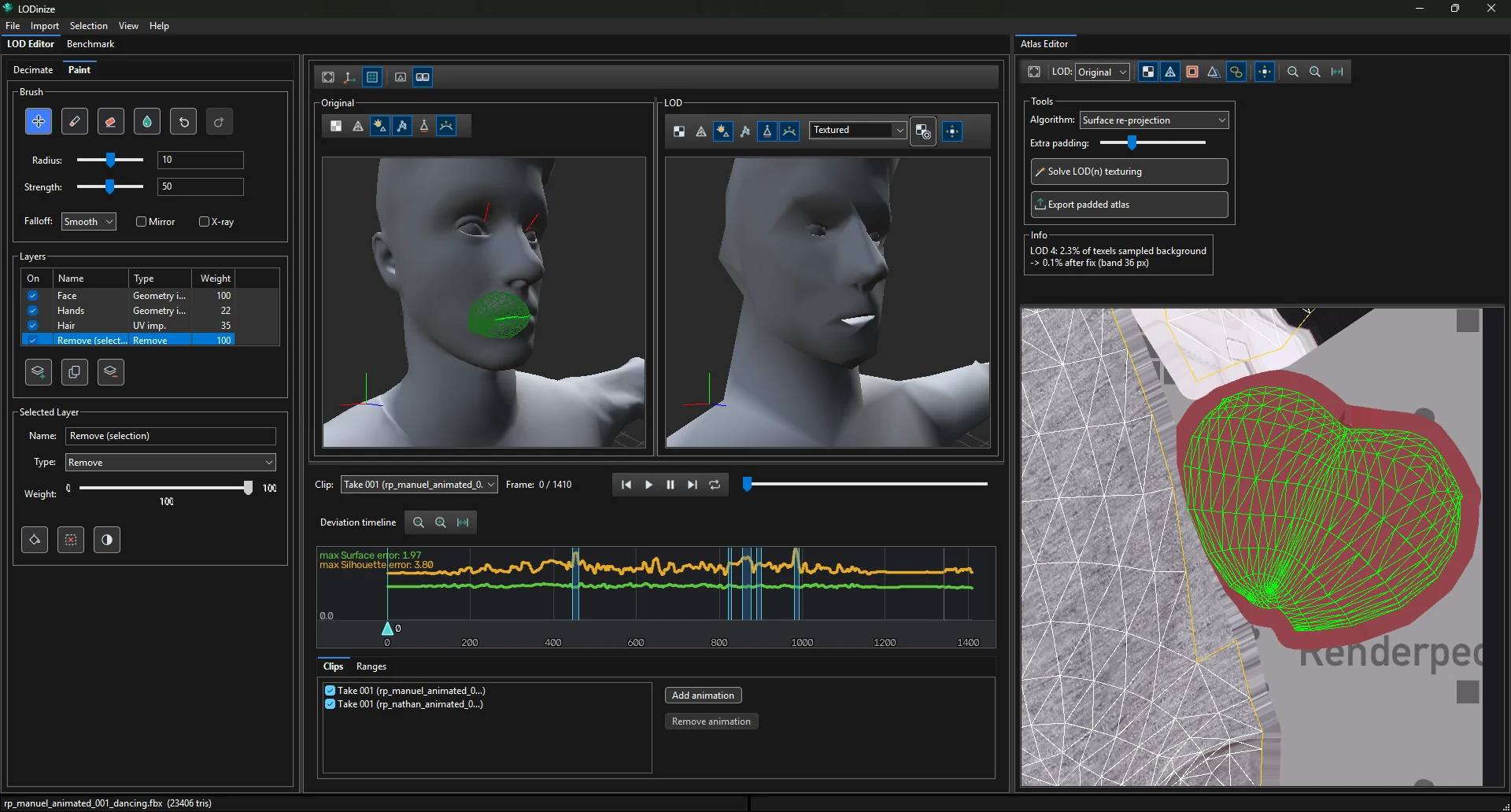The height and width of the screenshot is (812, 1511).
Task: Switch to the Decimate tab
Action: 33,70
